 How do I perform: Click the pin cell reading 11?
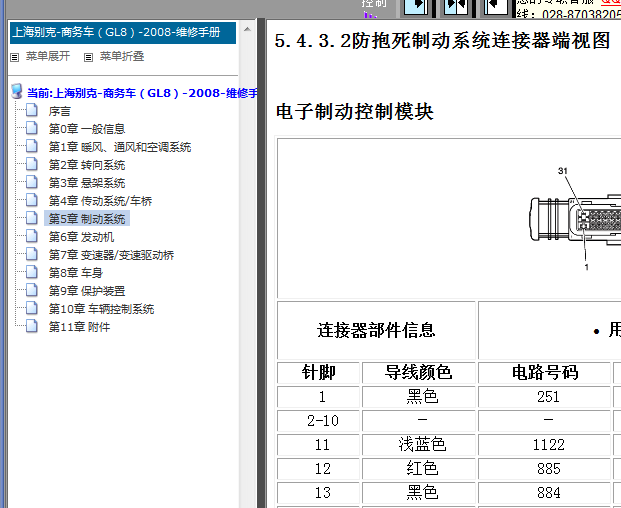point(318,445)
